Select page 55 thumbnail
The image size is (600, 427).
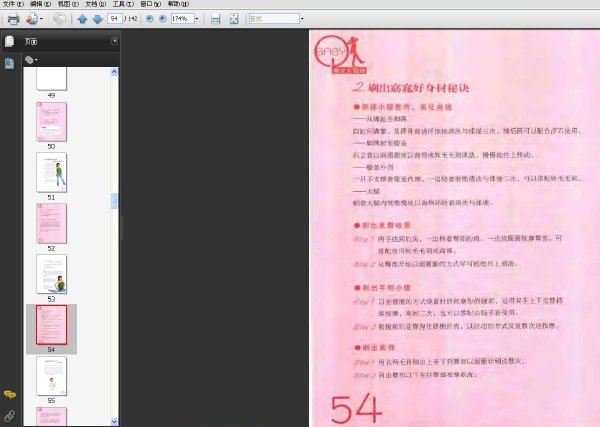(x=51, y=376)
